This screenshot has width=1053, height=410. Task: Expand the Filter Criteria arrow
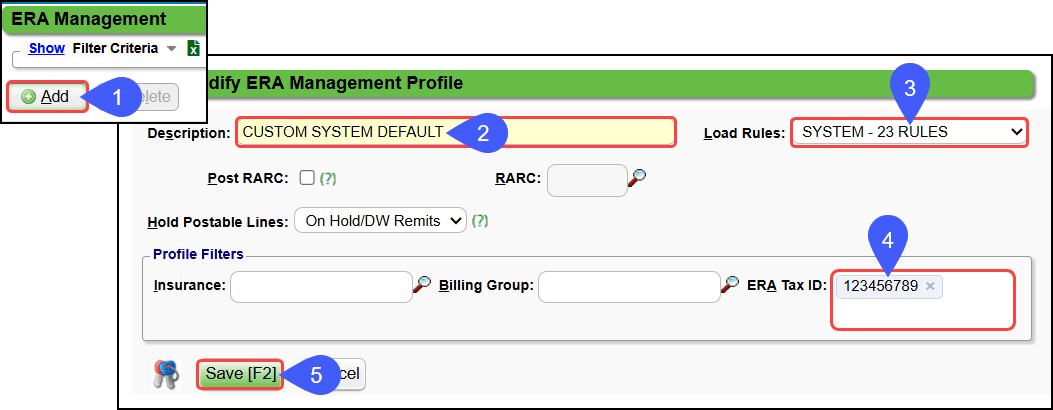(171, 49)
